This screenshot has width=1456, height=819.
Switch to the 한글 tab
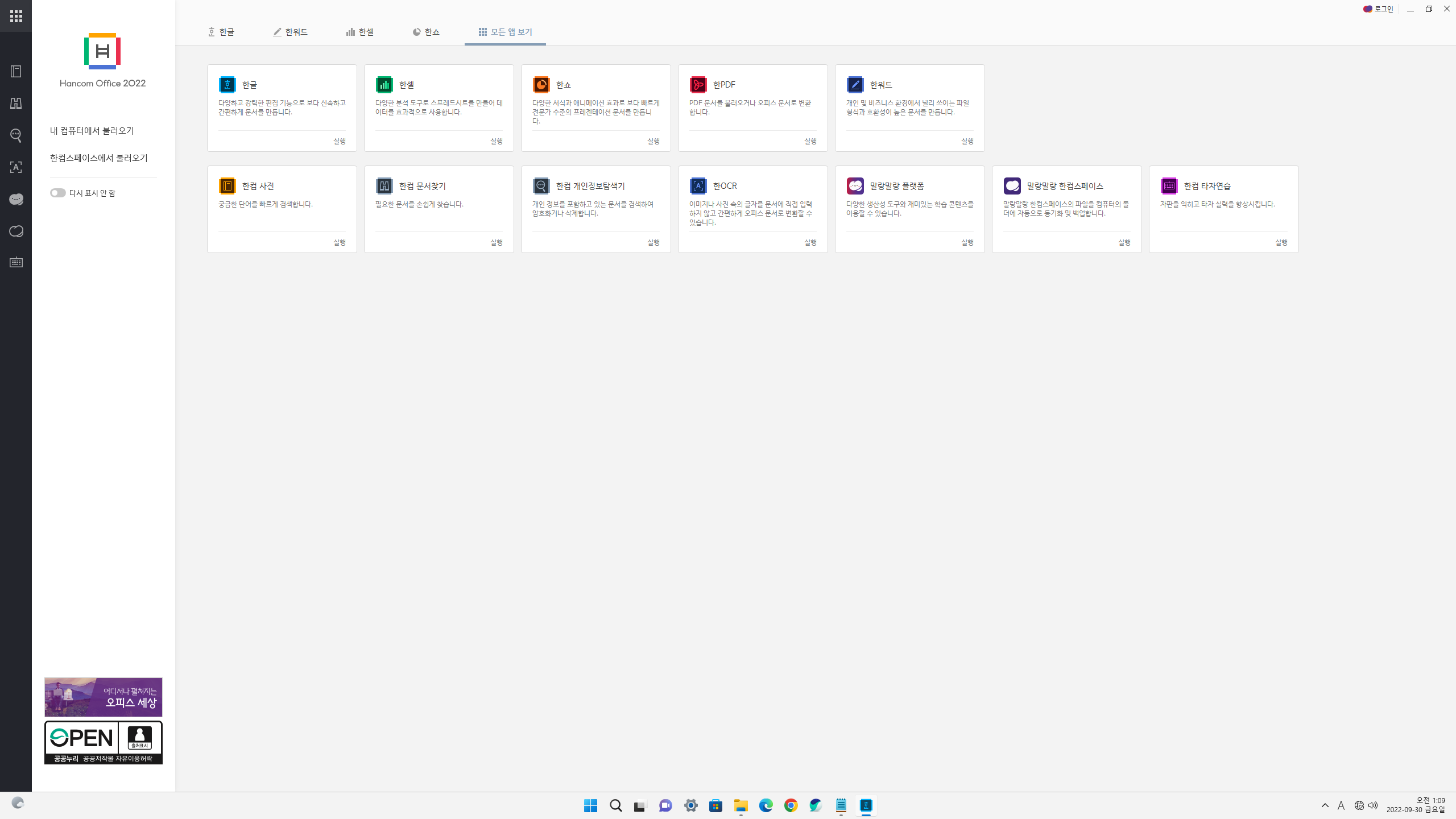pos(221,32)
